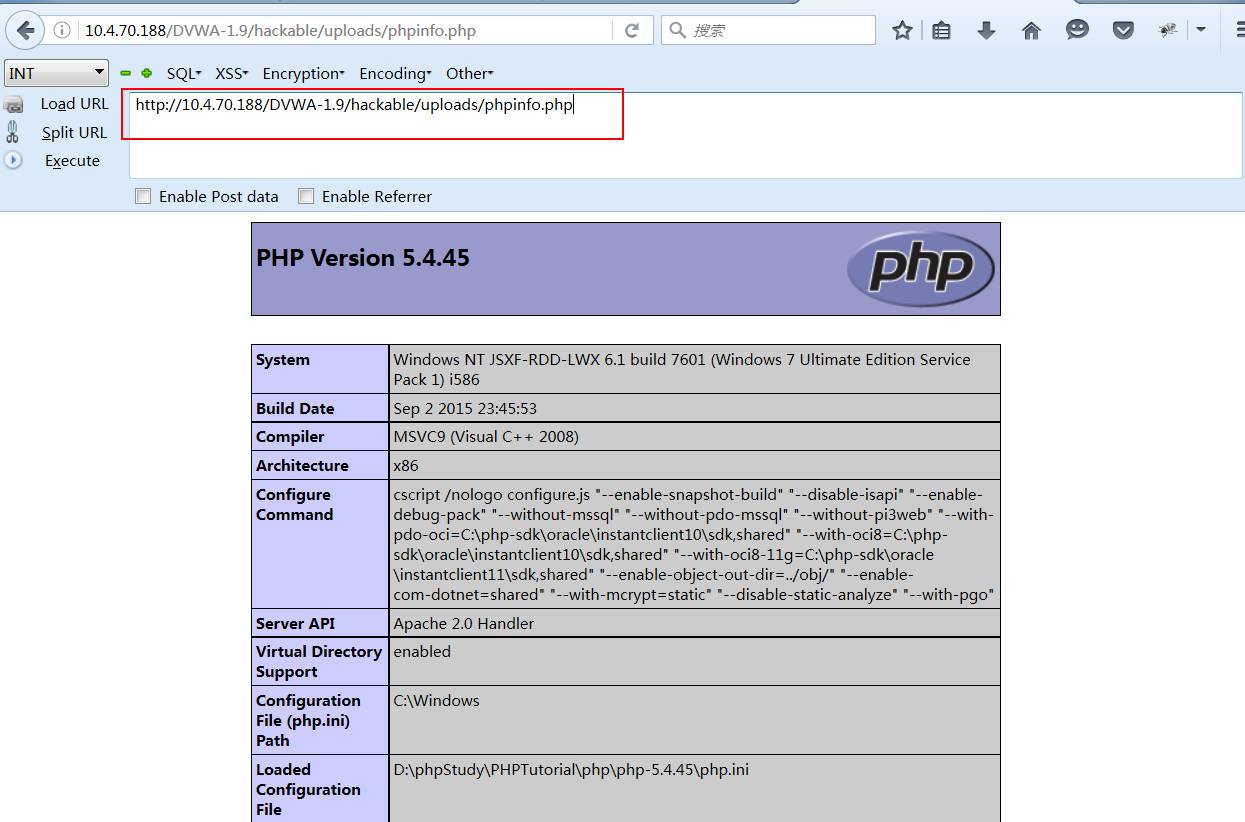Click 'Virtual Directory Support' label
This screenshot has height=822, width=1245.
tap(318, 662)
